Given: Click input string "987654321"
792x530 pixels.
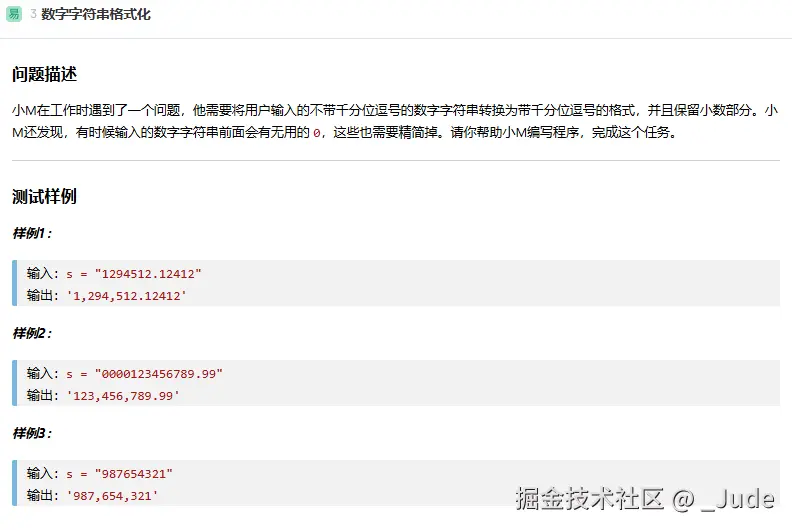Looking at the screenshot, I should (133, 473).
